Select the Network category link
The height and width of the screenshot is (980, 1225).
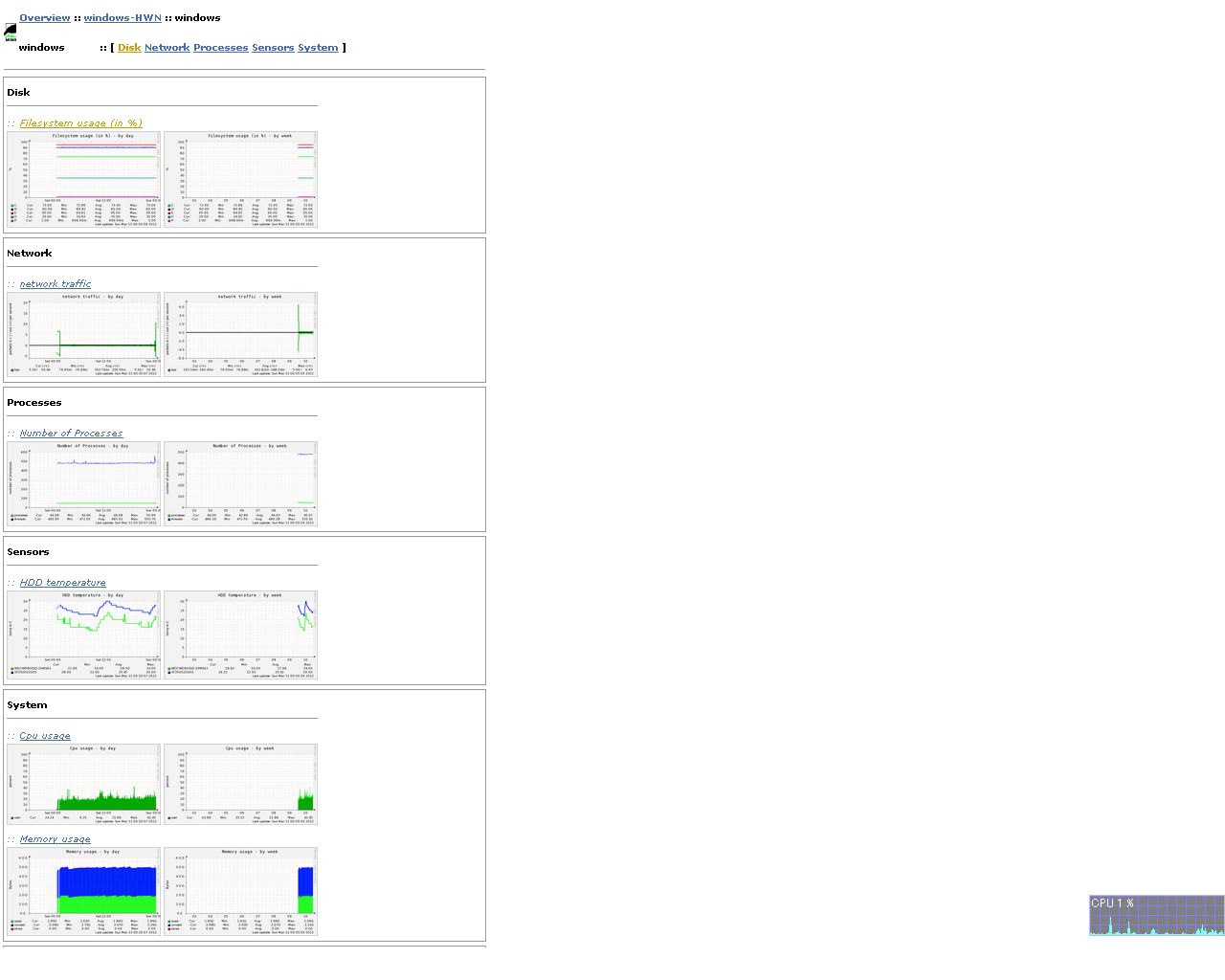tap(167, 48)
